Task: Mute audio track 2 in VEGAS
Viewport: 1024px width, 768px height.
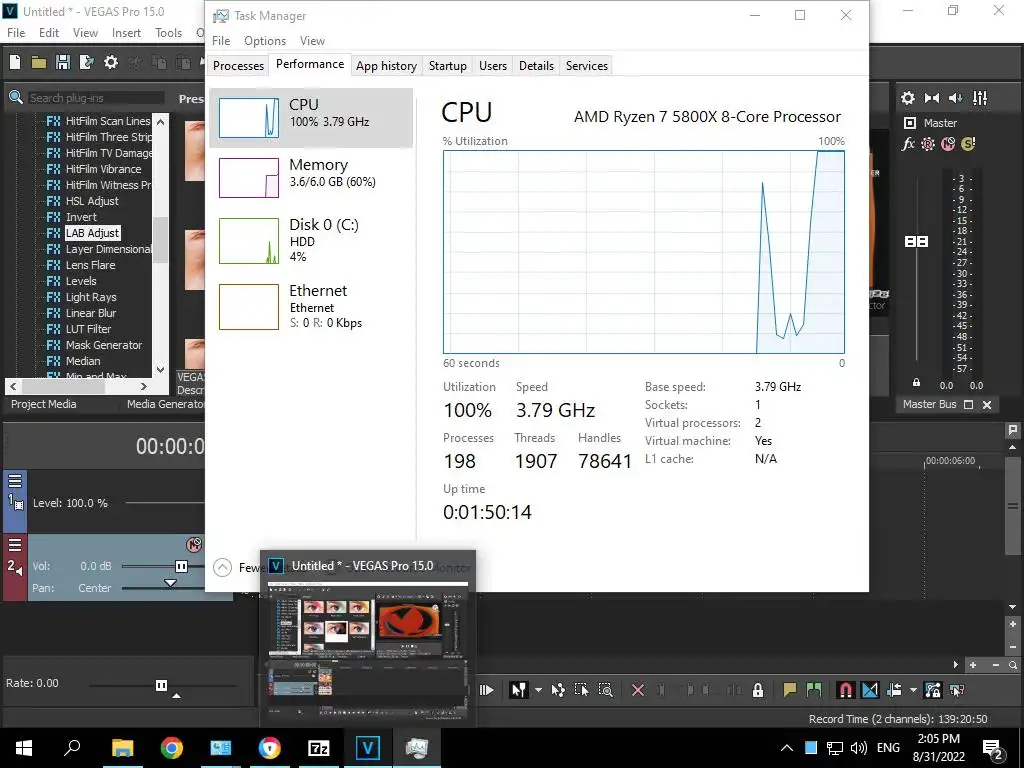Action: pyautogui.click(x=194, y=545)
